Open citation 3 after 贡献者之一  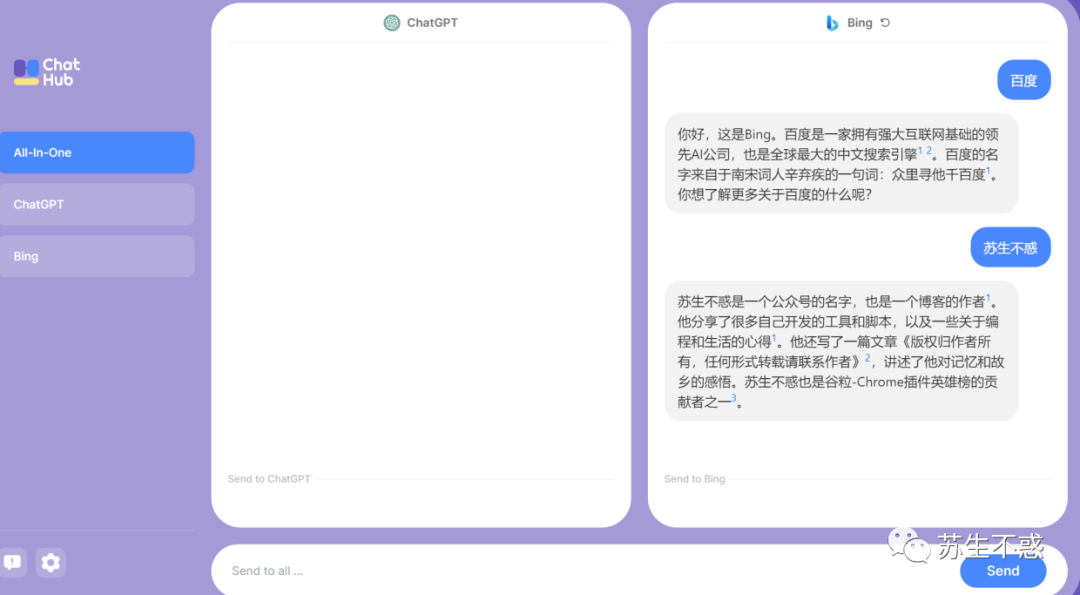pos(734,398)
